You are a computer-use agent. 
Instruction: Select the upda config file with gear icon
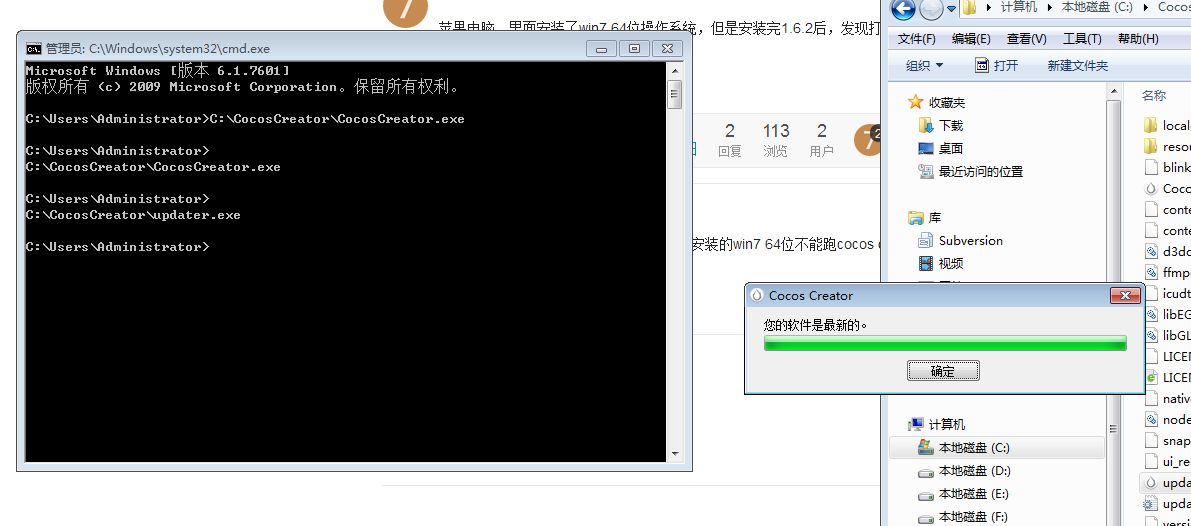1150,503
